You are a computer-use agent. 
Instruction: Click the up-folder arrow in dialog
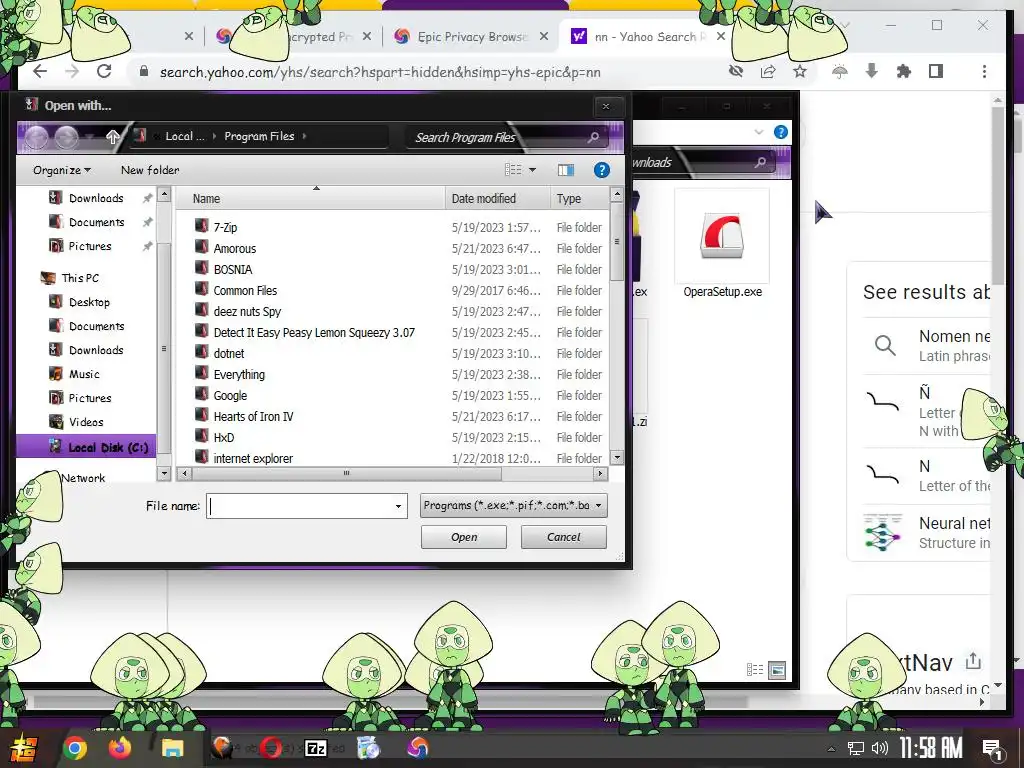[x=112, y=136]
